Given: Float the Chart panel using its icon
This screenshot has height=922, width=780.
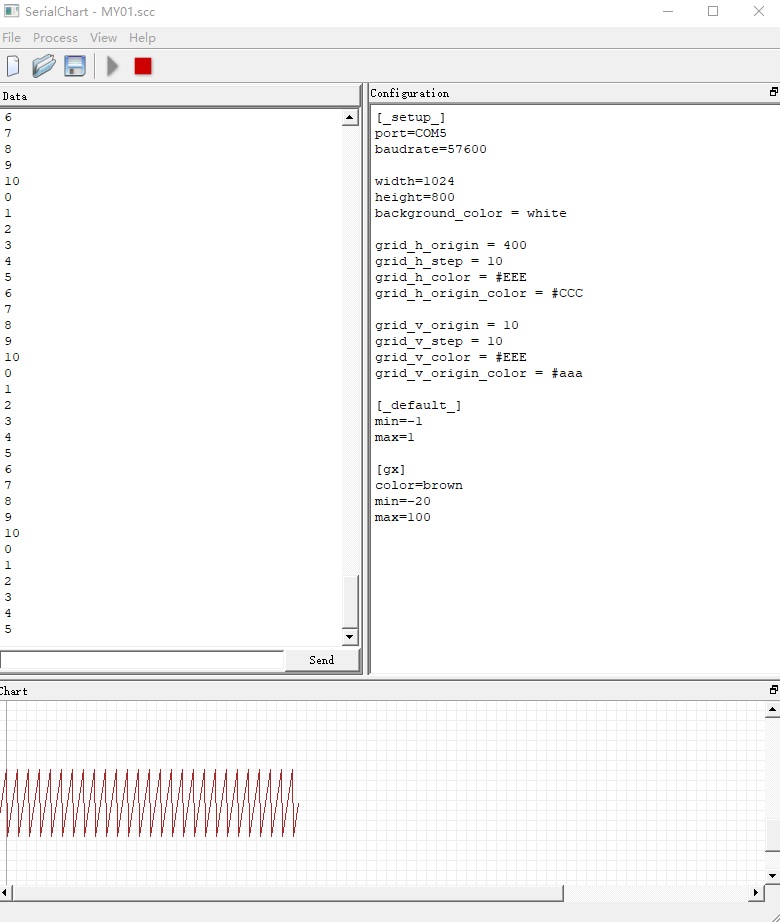Looking at the screenshot, I should pos(773,690).
